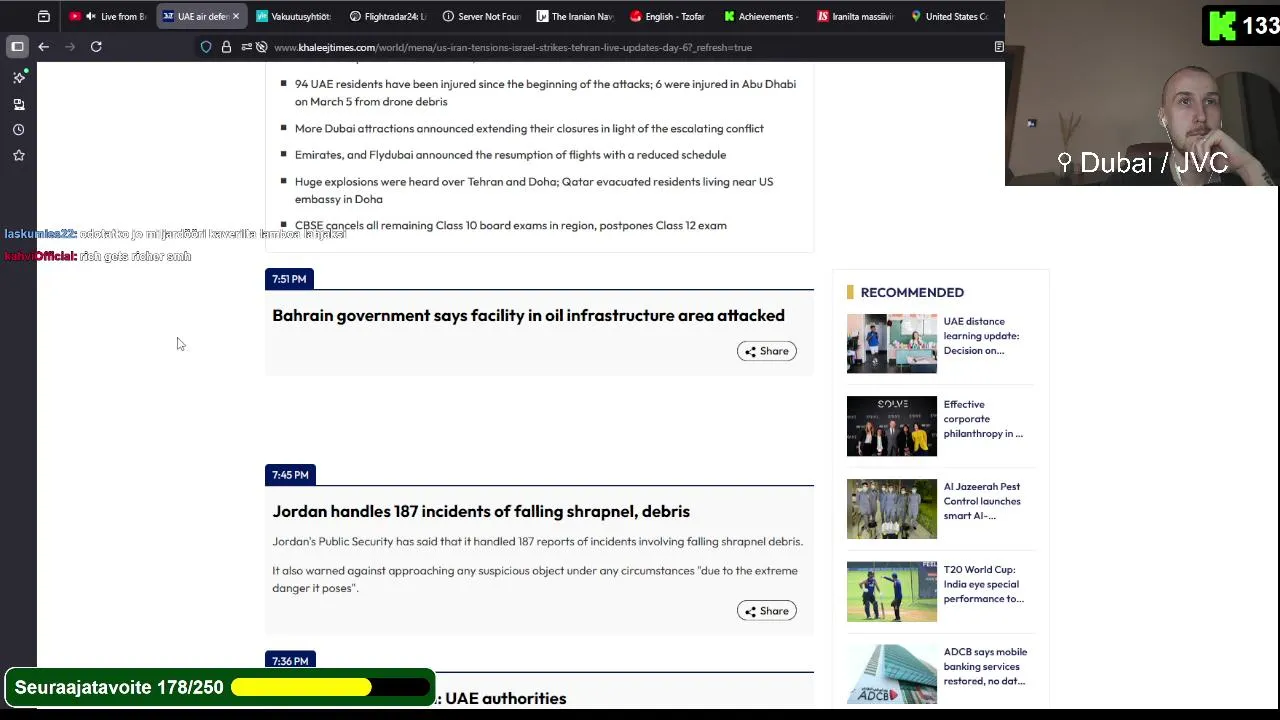The width and height of the screenshot is (1280, 720).
Task: Share the Jordan falling shrapnel update
Action: pos(766,611)
